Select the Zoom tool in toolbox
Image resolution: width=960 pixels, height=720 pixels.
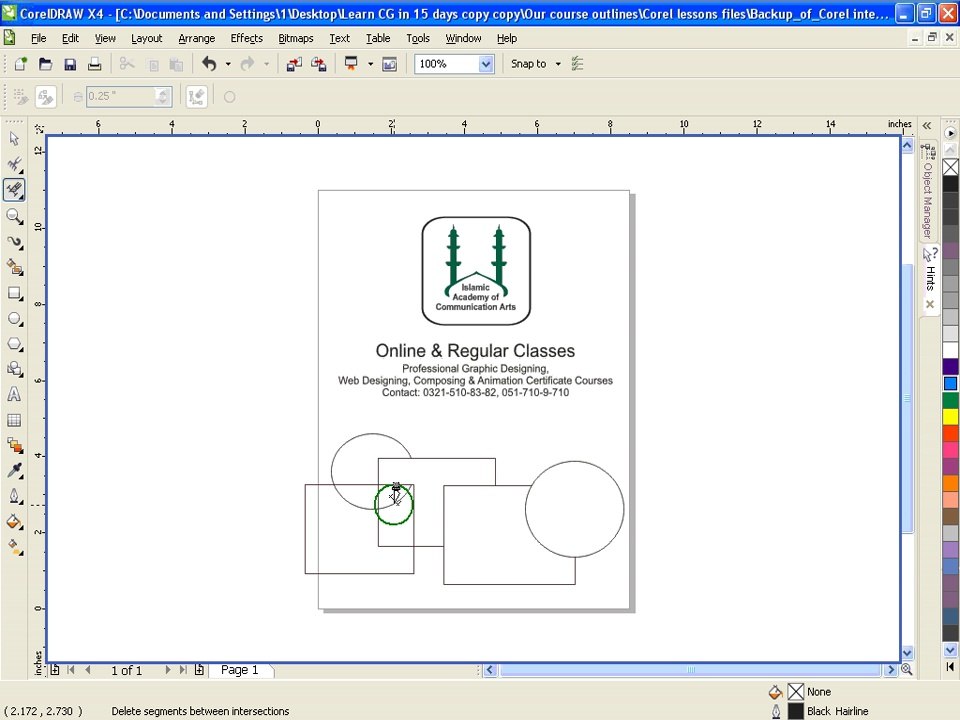click(14, 216)
